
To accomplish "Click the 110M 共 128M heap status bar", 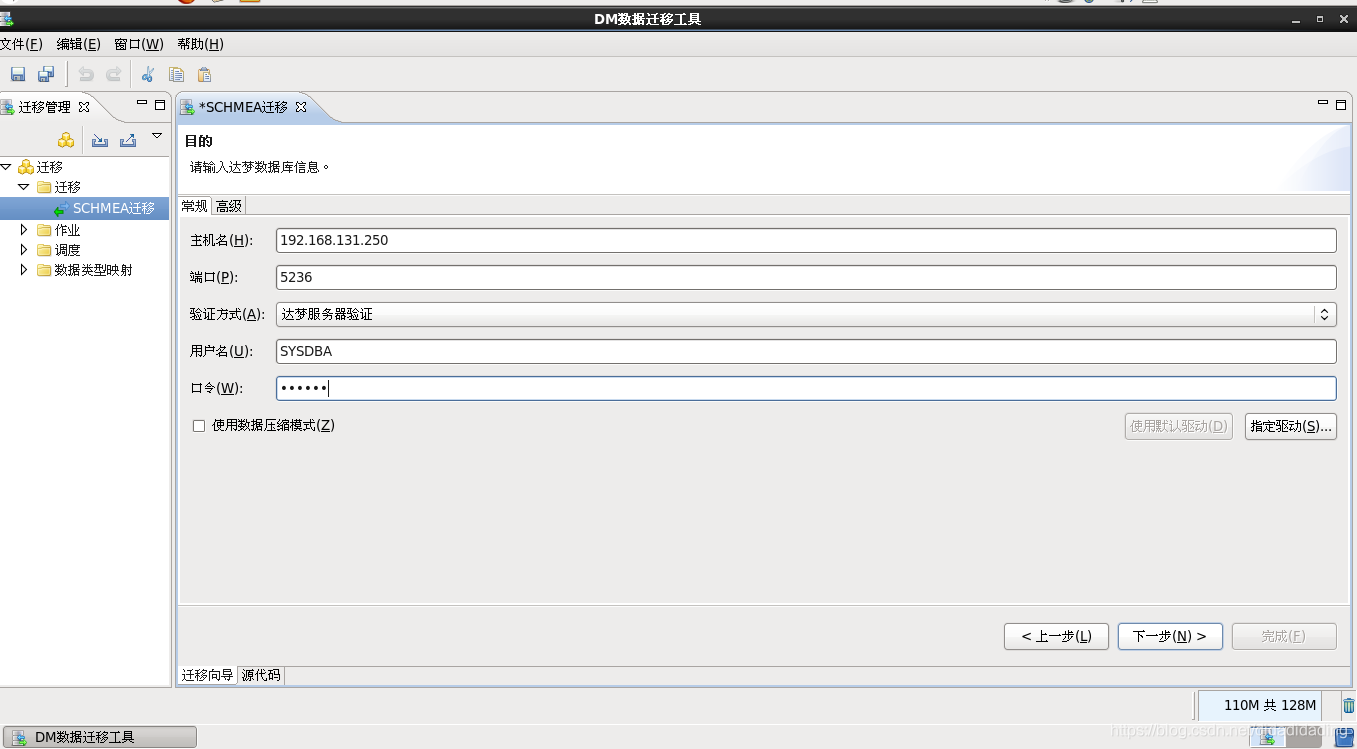I will point(1269,705).
